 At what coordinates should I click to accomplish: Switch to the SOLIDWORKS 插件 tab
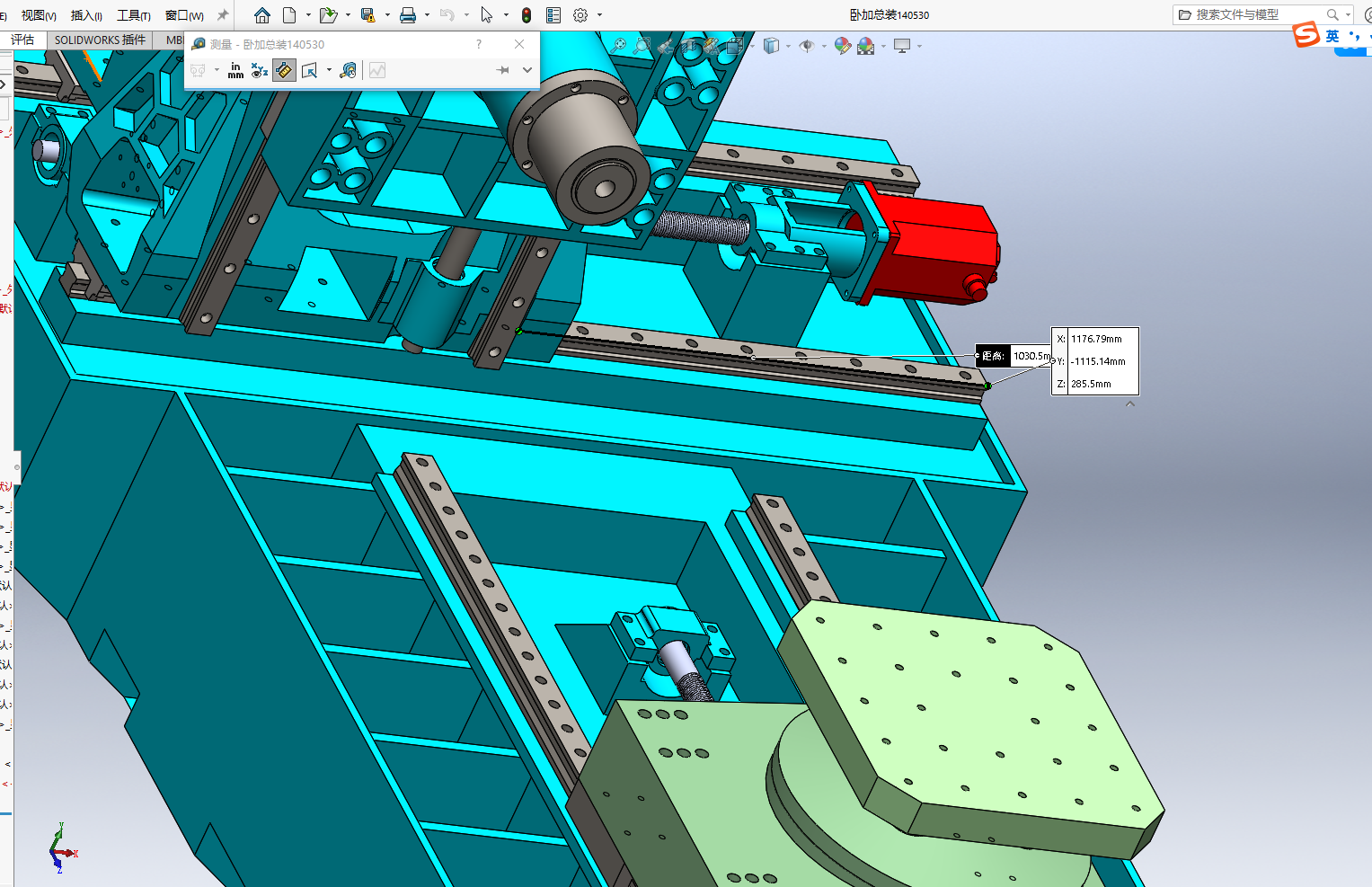pyautogui.click(x=100, y=40)
